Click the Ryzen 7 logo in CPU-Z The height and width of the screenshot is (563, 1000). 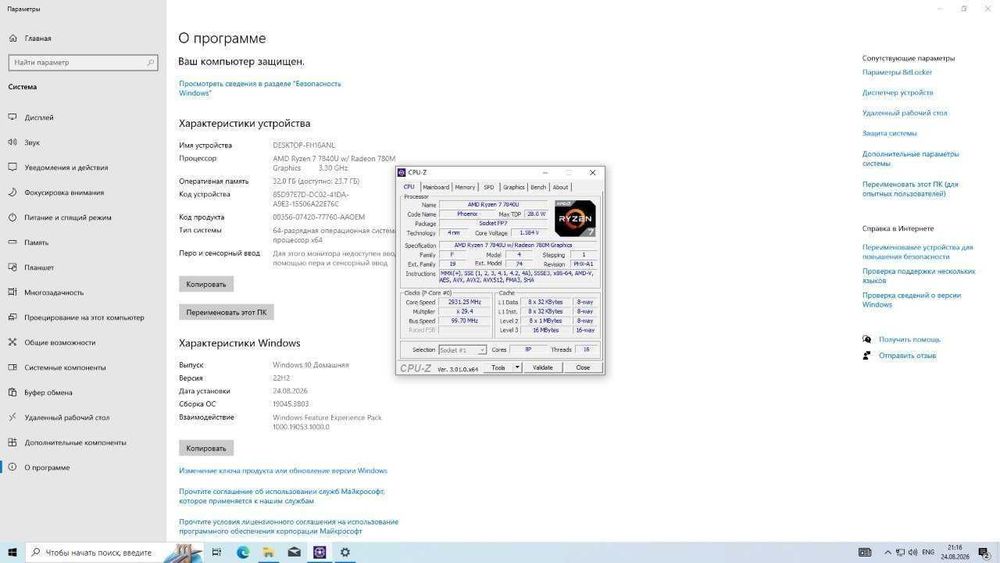(575, 218)
